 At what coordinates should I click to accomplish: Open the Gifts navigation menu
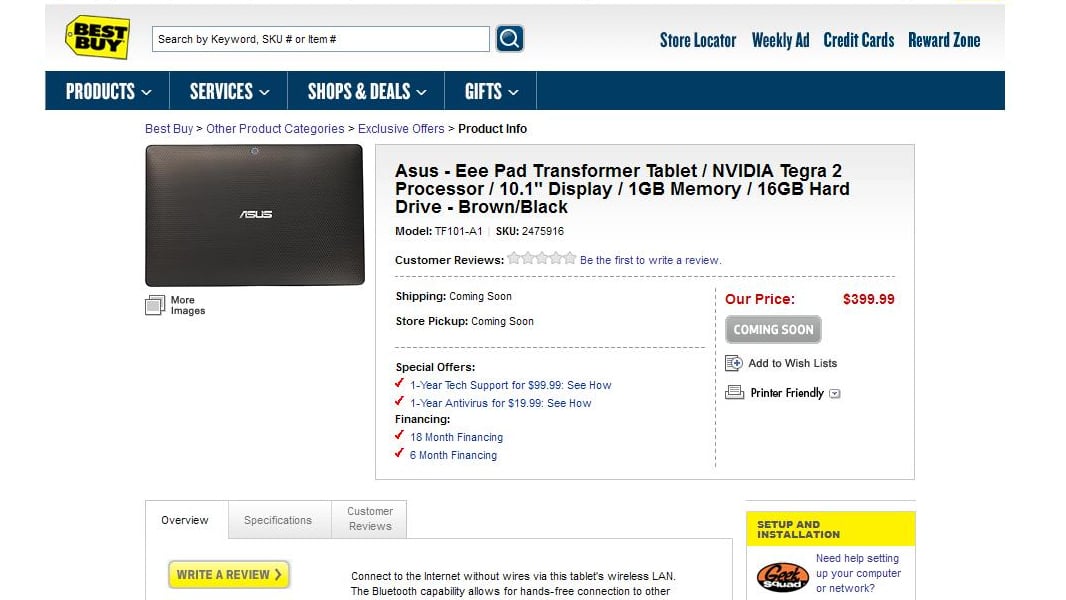491,91
